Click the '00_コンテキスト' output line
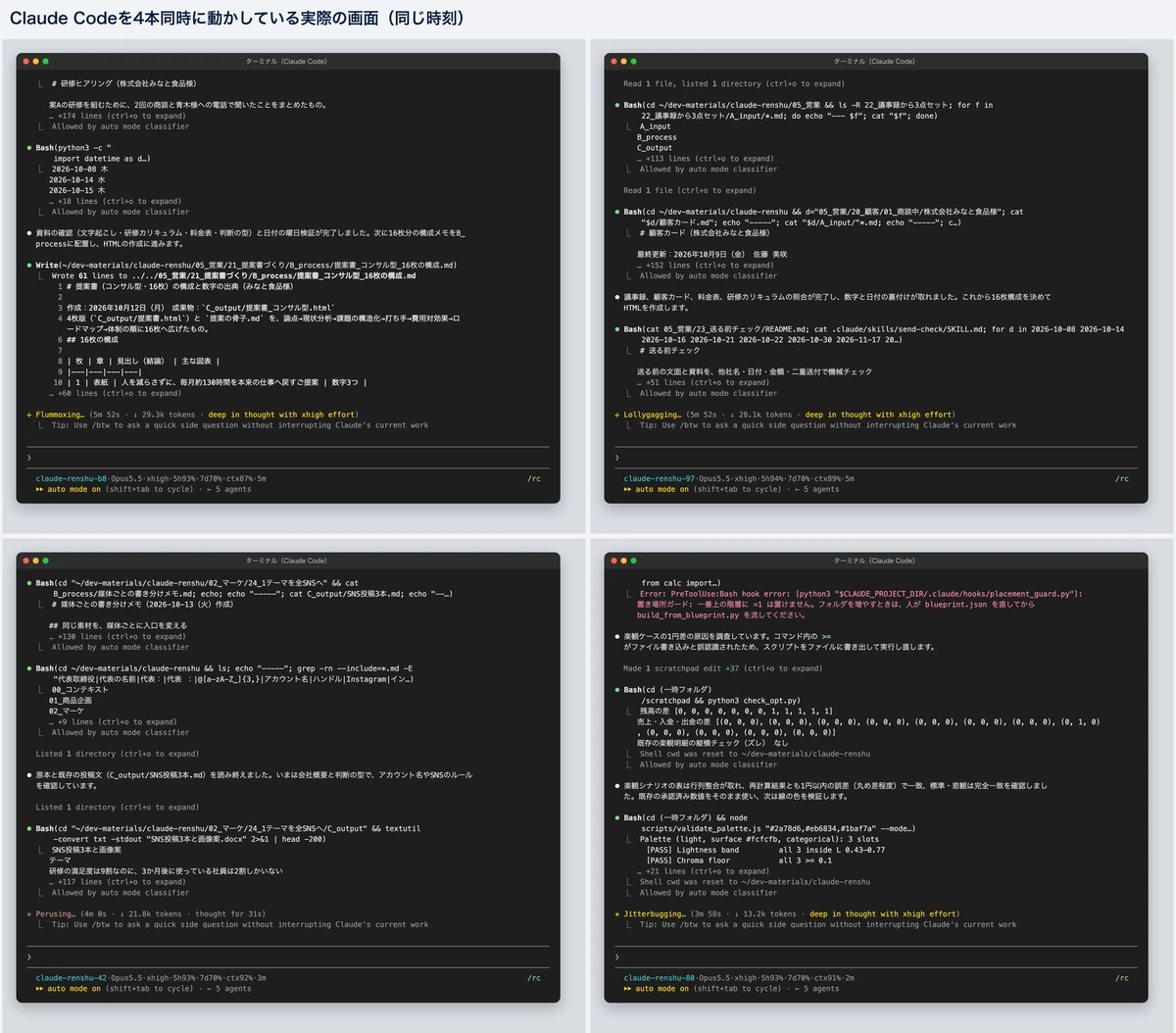Image resolution: width=1176 pixels, height=1033 pixels. pos(80,690)
